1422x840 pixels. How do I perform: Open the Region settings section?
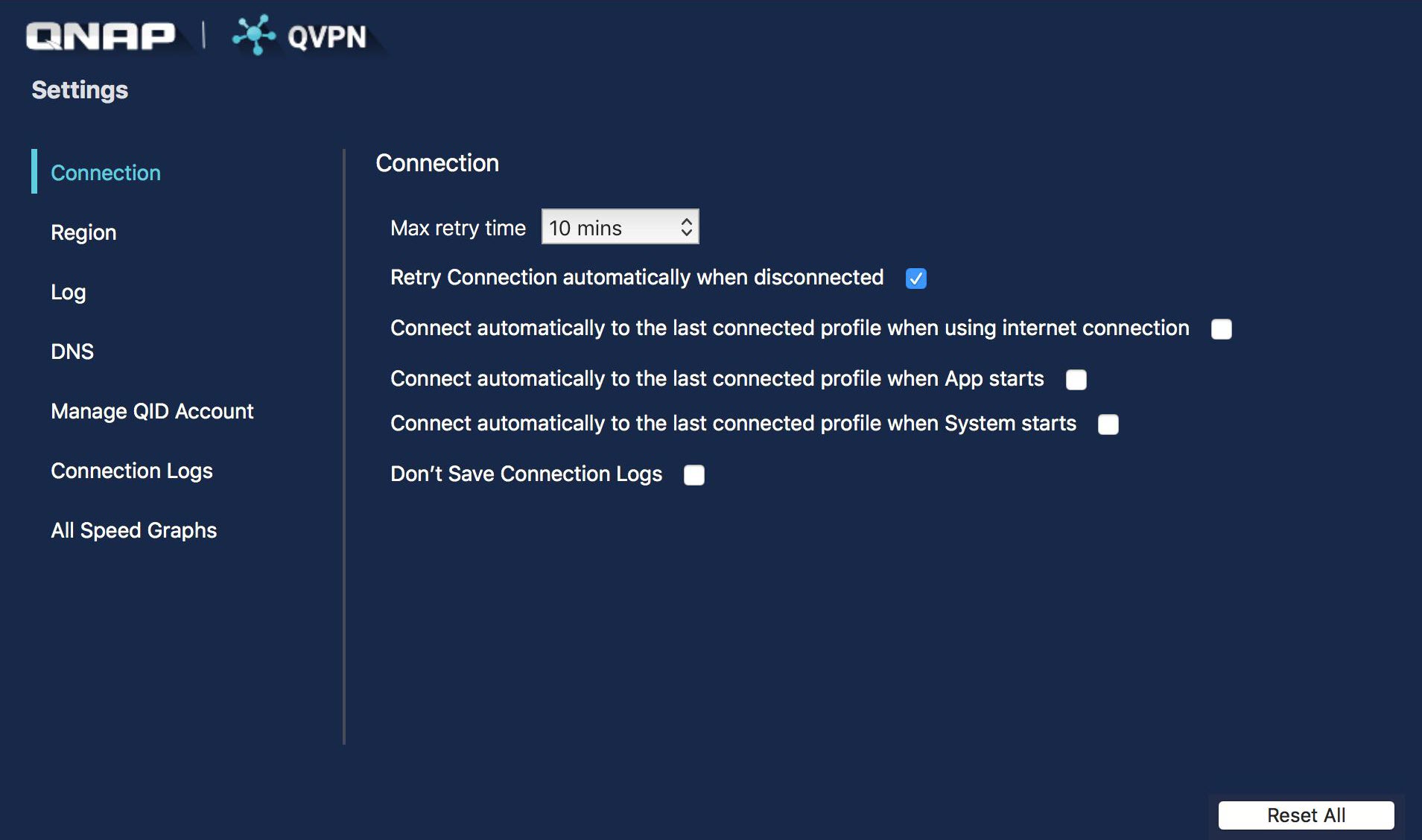click(83, 232)
